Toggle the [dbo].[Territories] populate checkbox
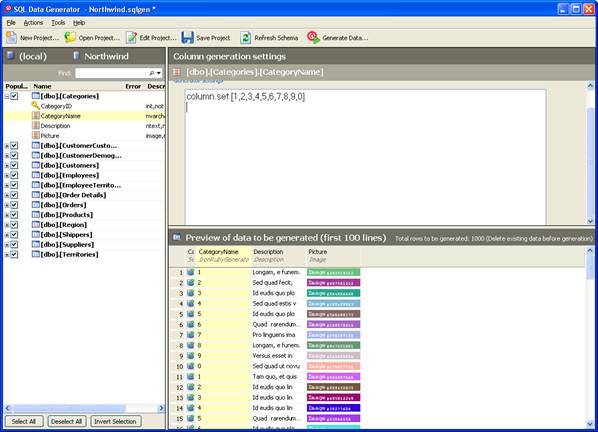The height and width of the screenshot is (432, 598). 14,255
